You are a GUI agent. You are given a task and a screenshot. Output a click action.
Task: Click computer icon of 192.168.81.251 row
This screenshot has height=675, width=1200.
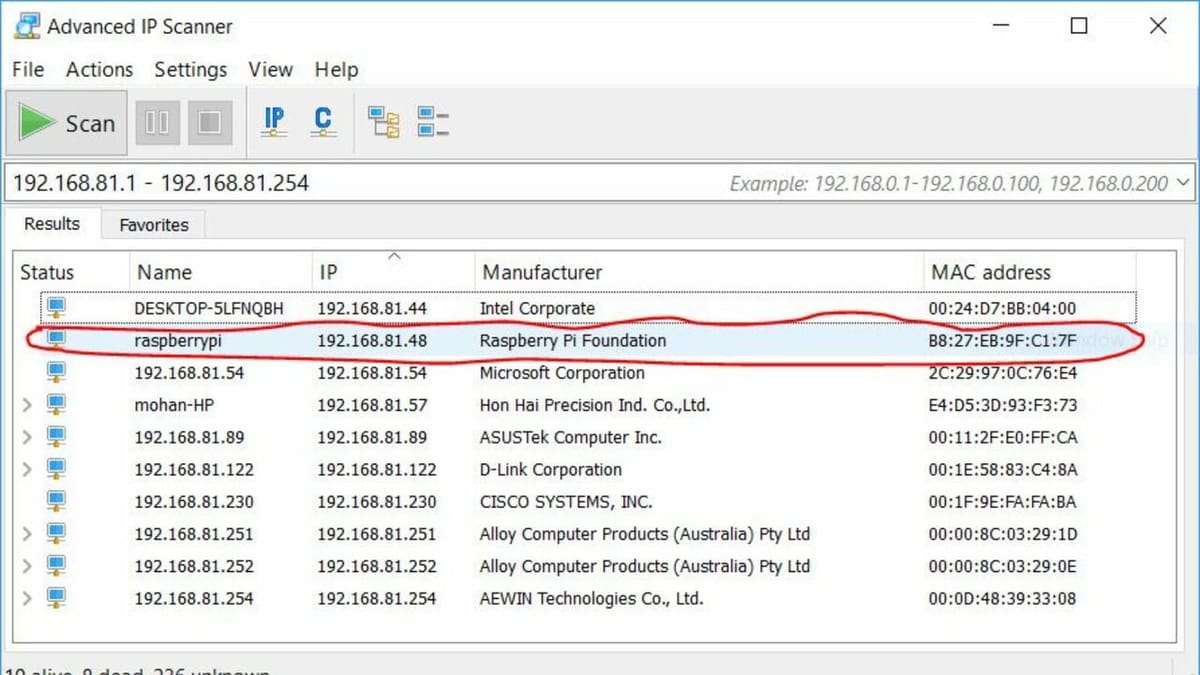(56, 533)
